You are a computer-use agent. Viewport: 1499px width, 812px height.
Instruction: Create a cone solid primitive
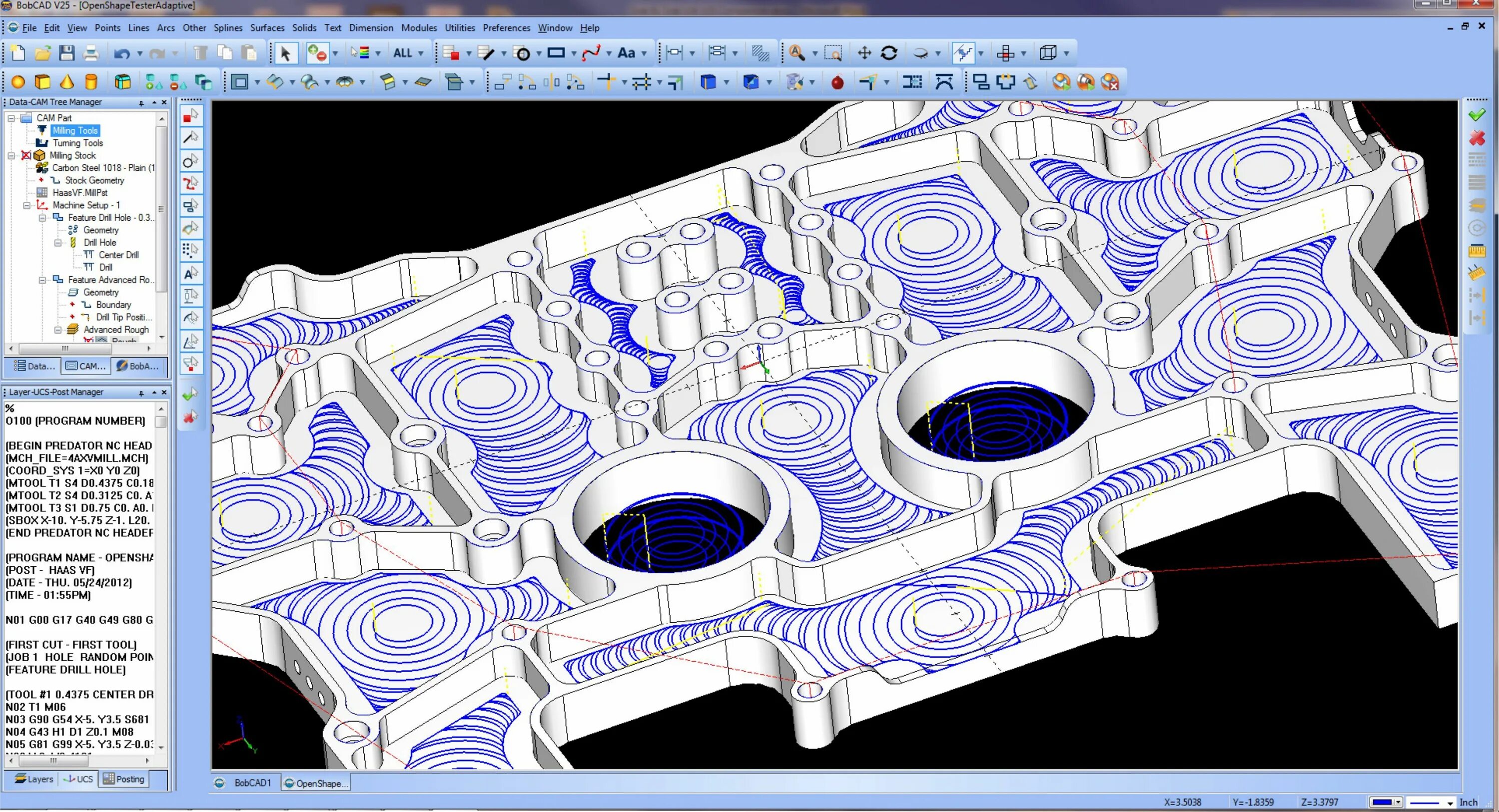pos(67,82)
